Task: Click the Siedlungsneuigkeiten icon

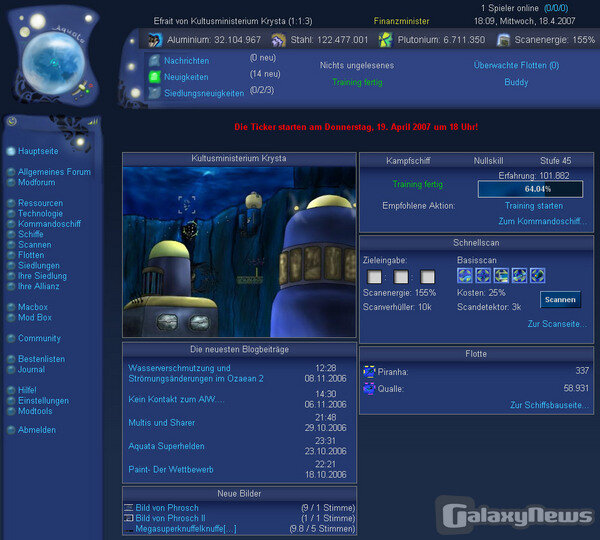Action: click(x=154, y=93)
